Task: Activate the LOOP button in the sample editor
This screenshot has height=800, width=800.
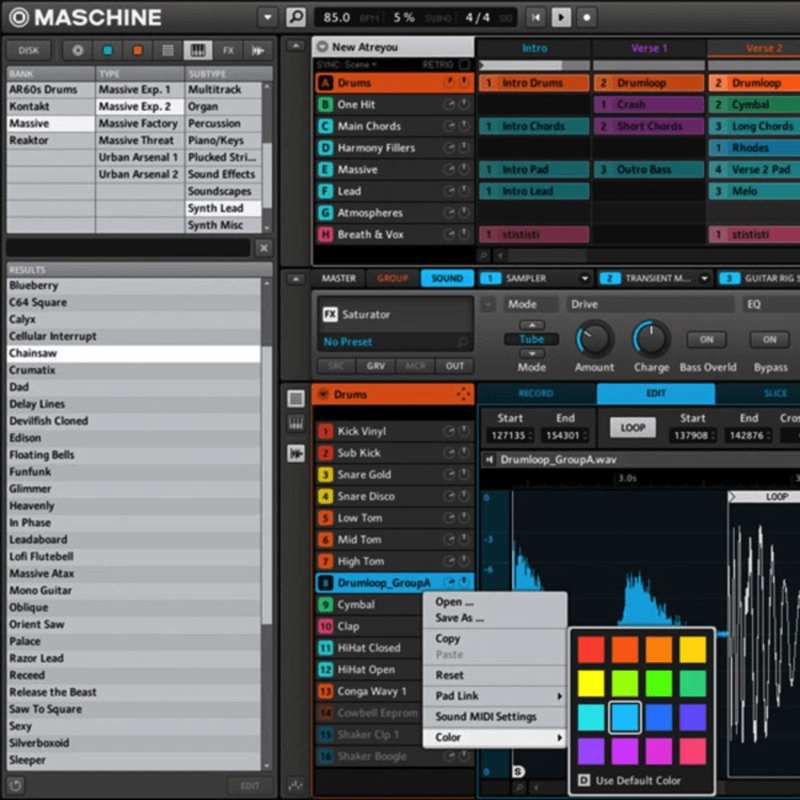Action: tap(631, 426)
